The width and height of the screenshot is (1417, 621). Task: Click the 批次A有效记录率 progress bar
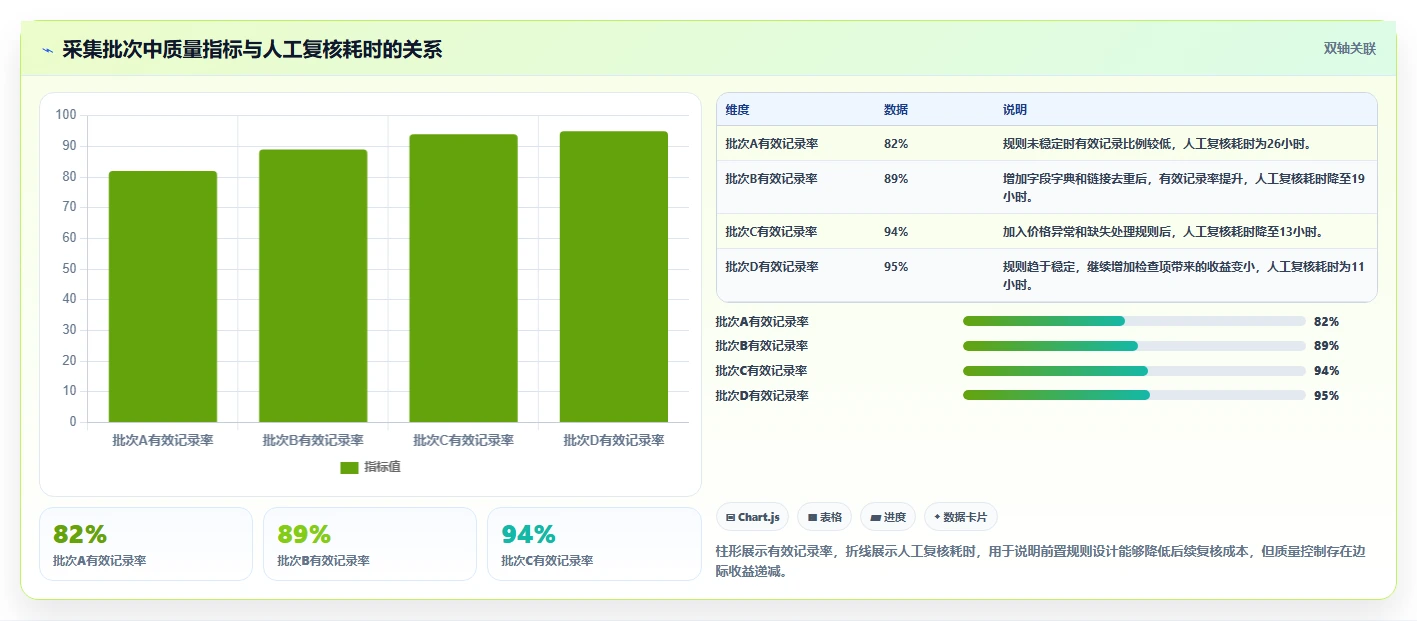[1134, 321]
